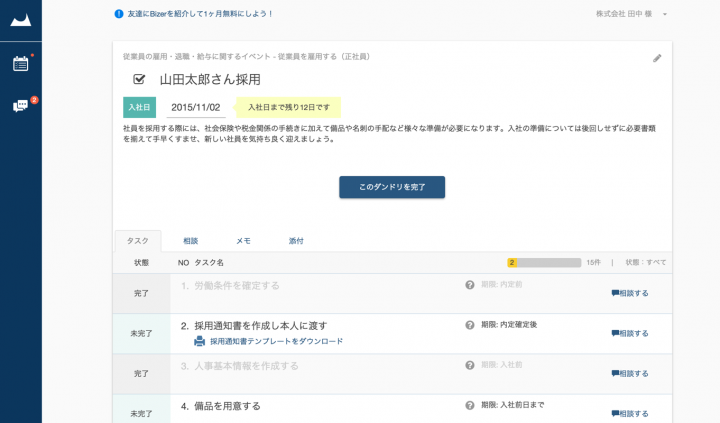Select the タスク tab
720x423 pixels.
(138, 241)
